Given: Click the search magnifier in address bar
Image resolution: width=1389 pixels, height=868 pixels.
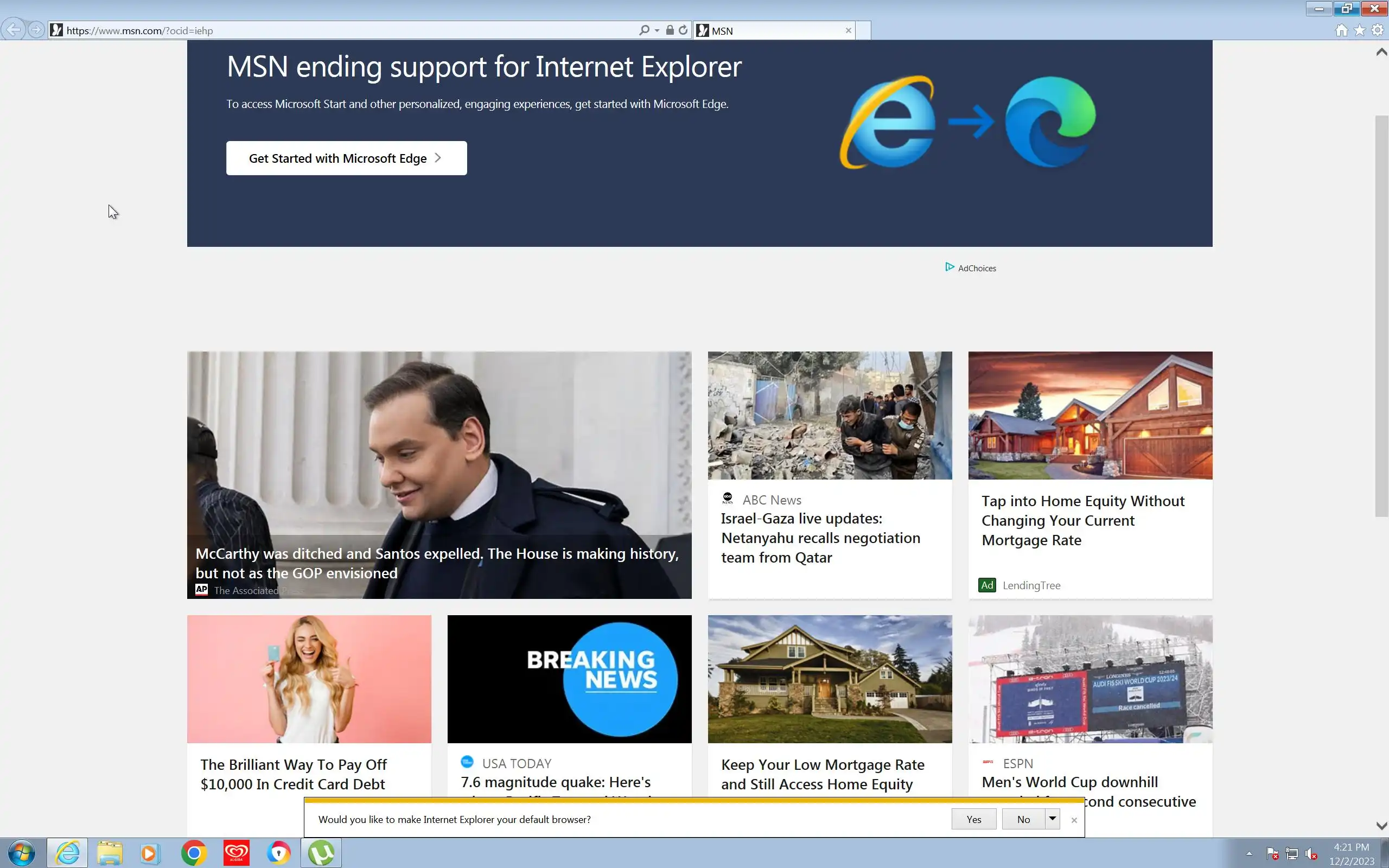Looking at the screenshot, I should [645, 30].
